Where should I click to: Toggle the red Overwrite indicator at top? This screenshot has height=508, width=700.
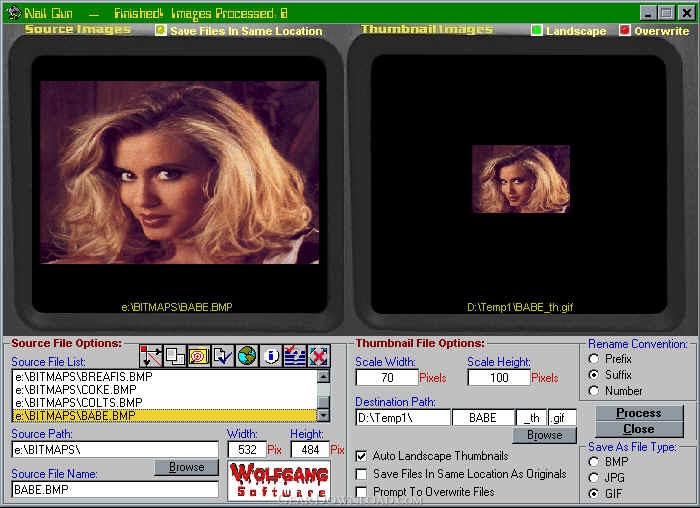(625, 30)
